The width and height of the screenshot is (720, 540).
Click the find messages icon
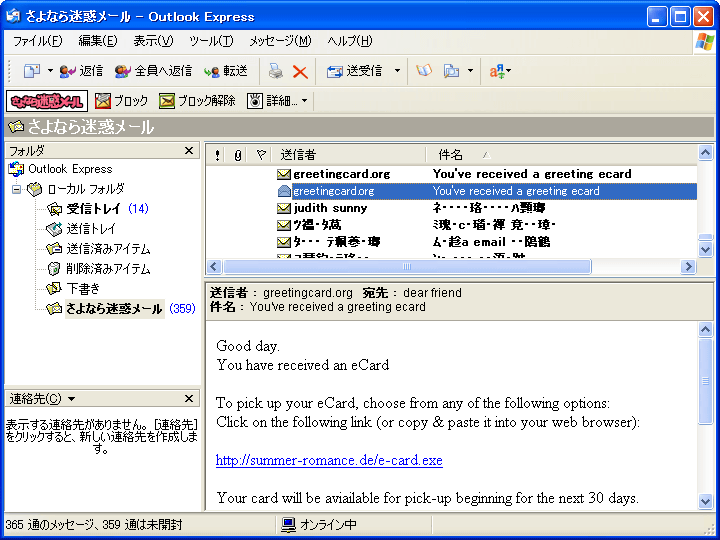(451, 71)
